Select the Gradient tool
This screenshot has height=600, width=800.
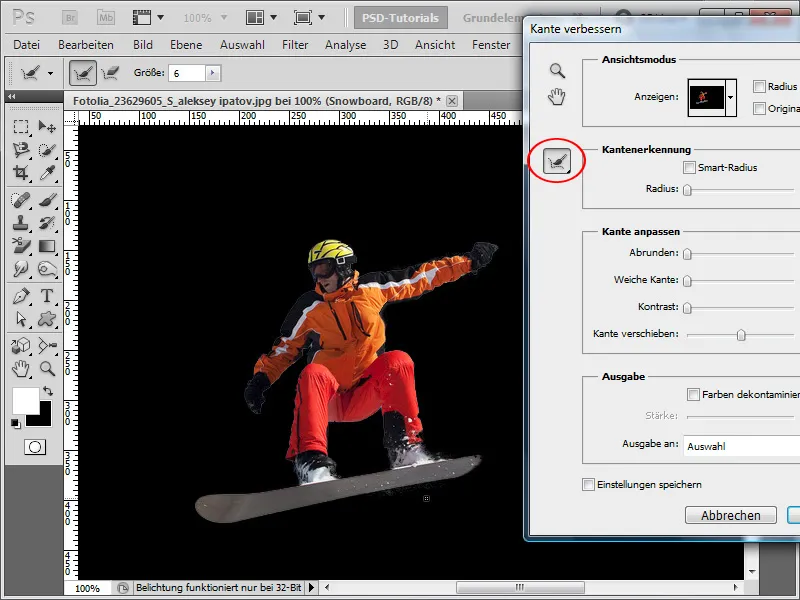click(47, 246)
